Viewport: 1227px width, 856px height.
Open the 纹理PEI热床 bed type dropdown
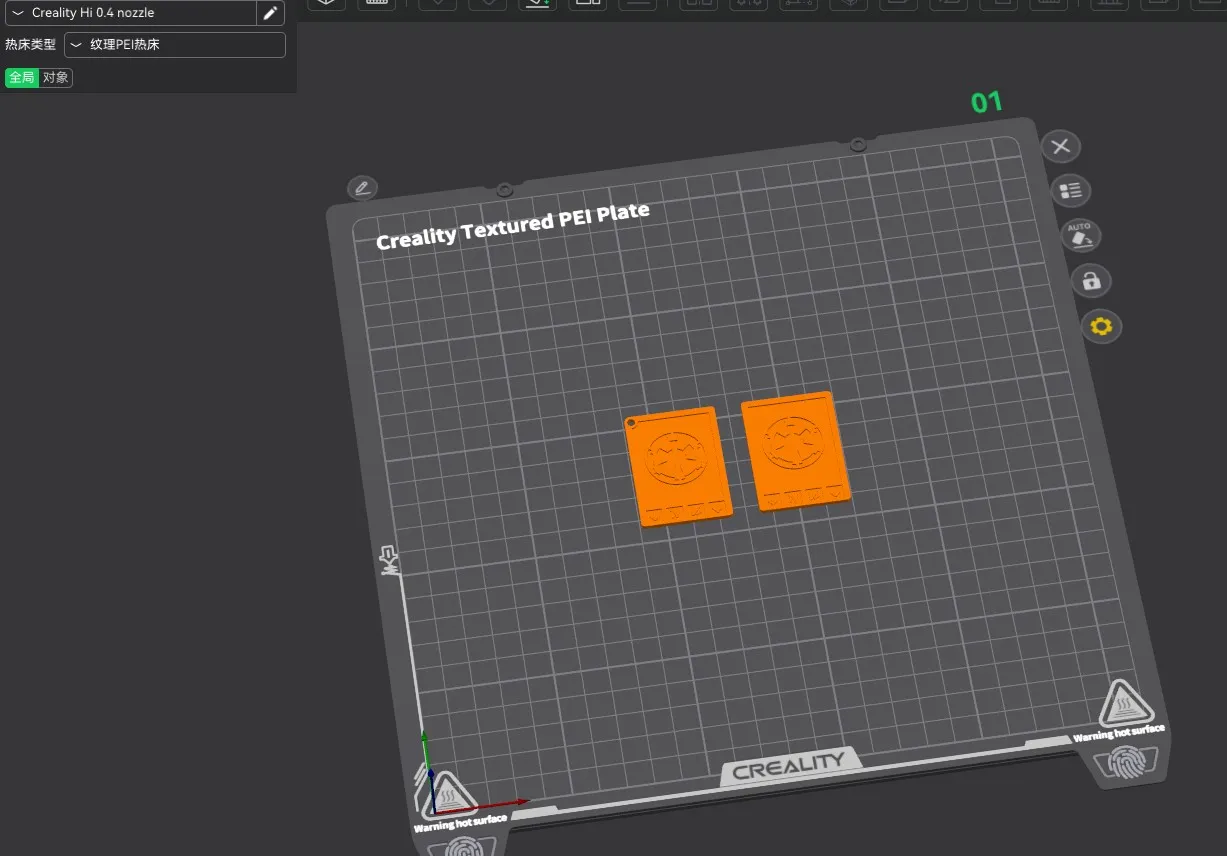pos(175,44)
